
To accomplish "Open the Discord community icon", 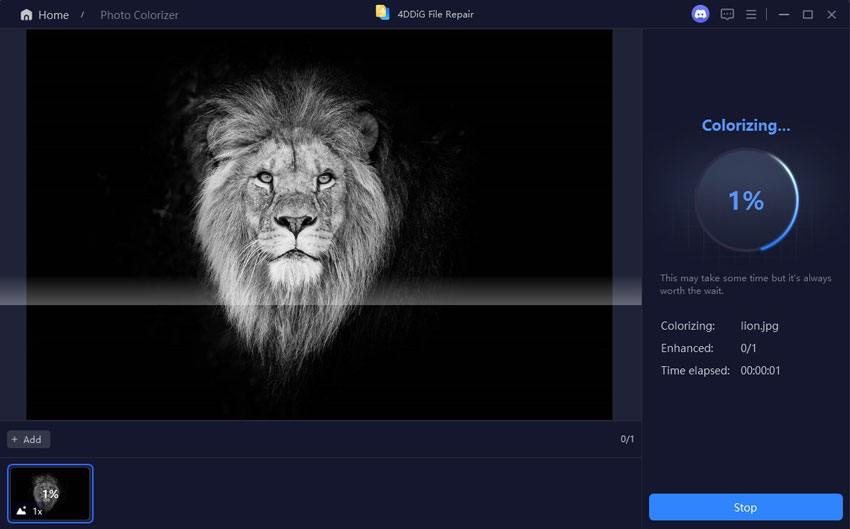I will pos(700,14).
